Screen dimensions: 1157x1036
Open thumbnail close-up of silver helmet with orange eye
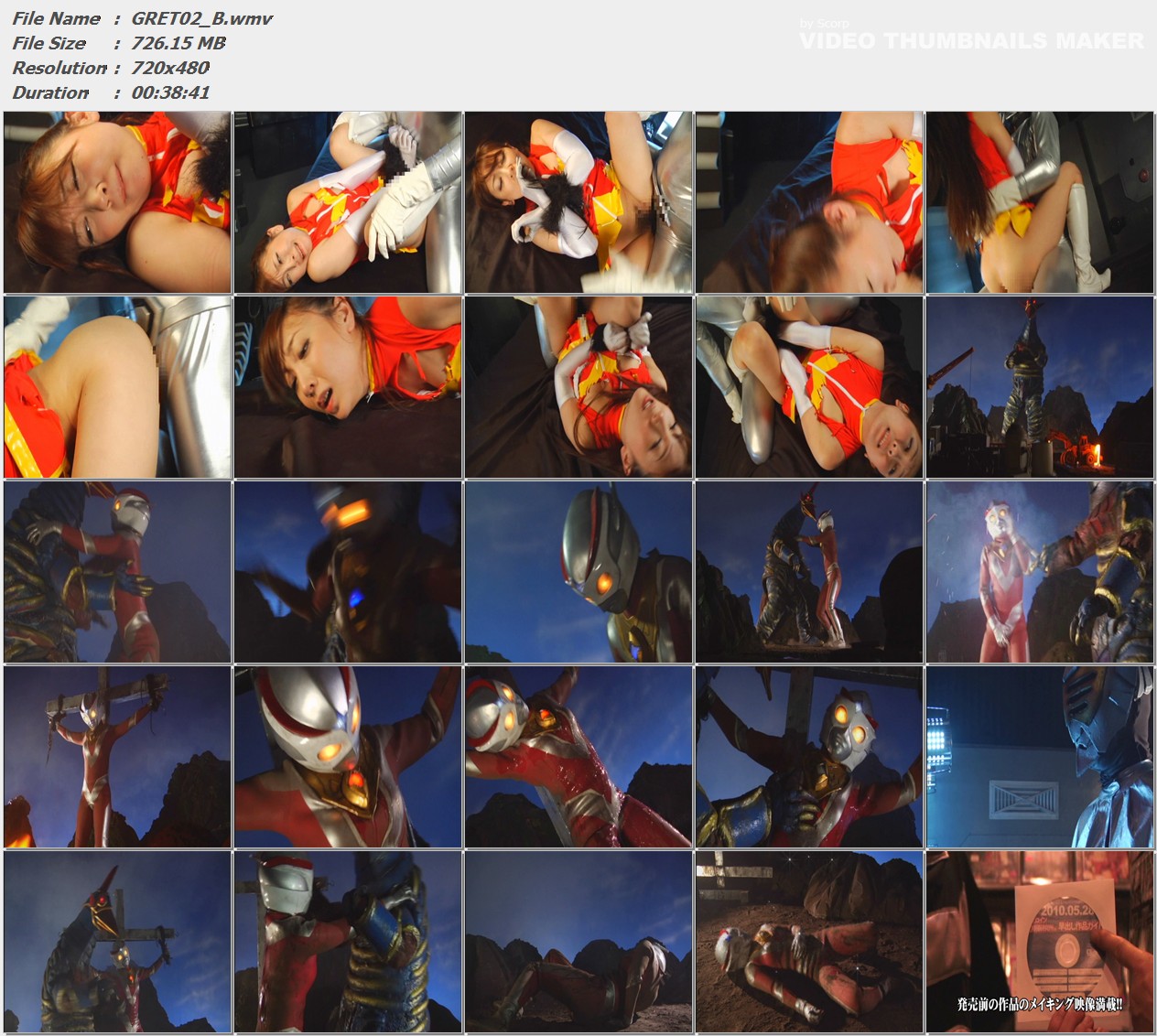(578, 572)
